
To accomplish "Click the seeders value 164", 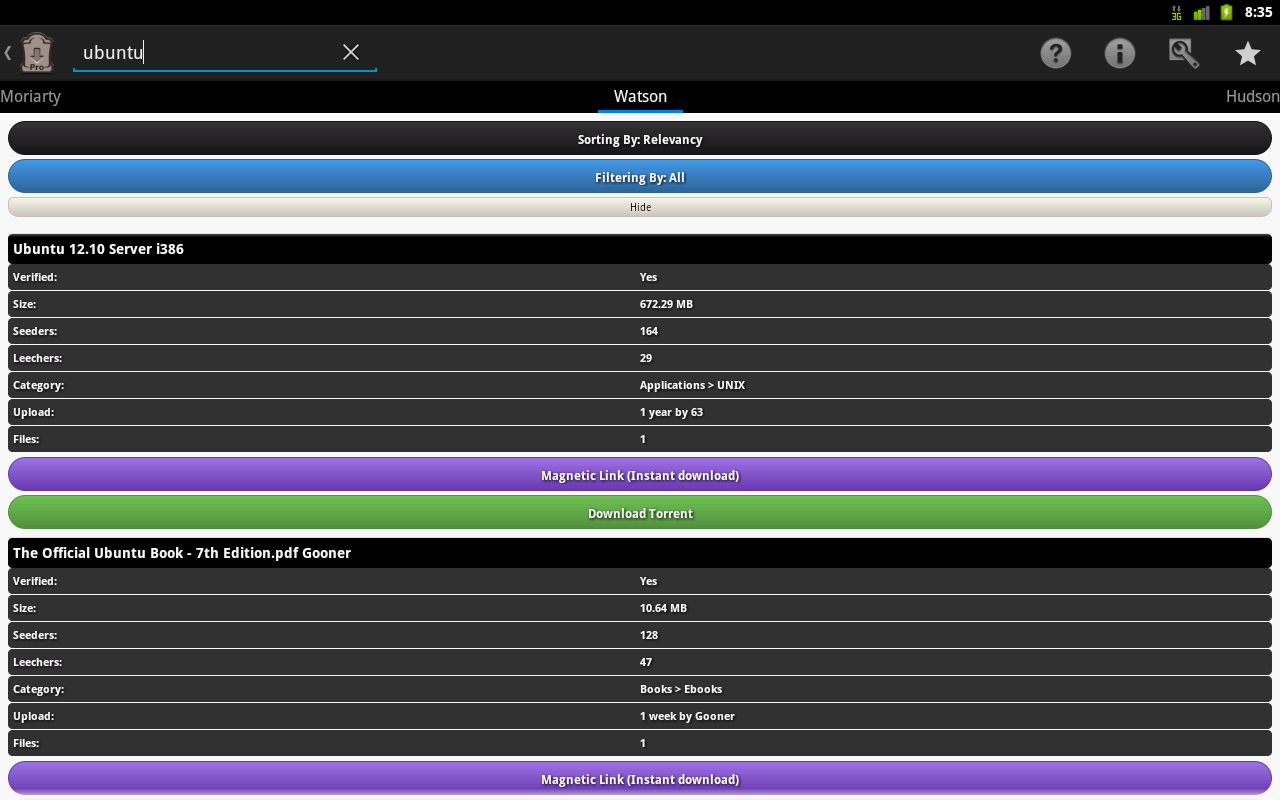I will [x=649, y=331].
